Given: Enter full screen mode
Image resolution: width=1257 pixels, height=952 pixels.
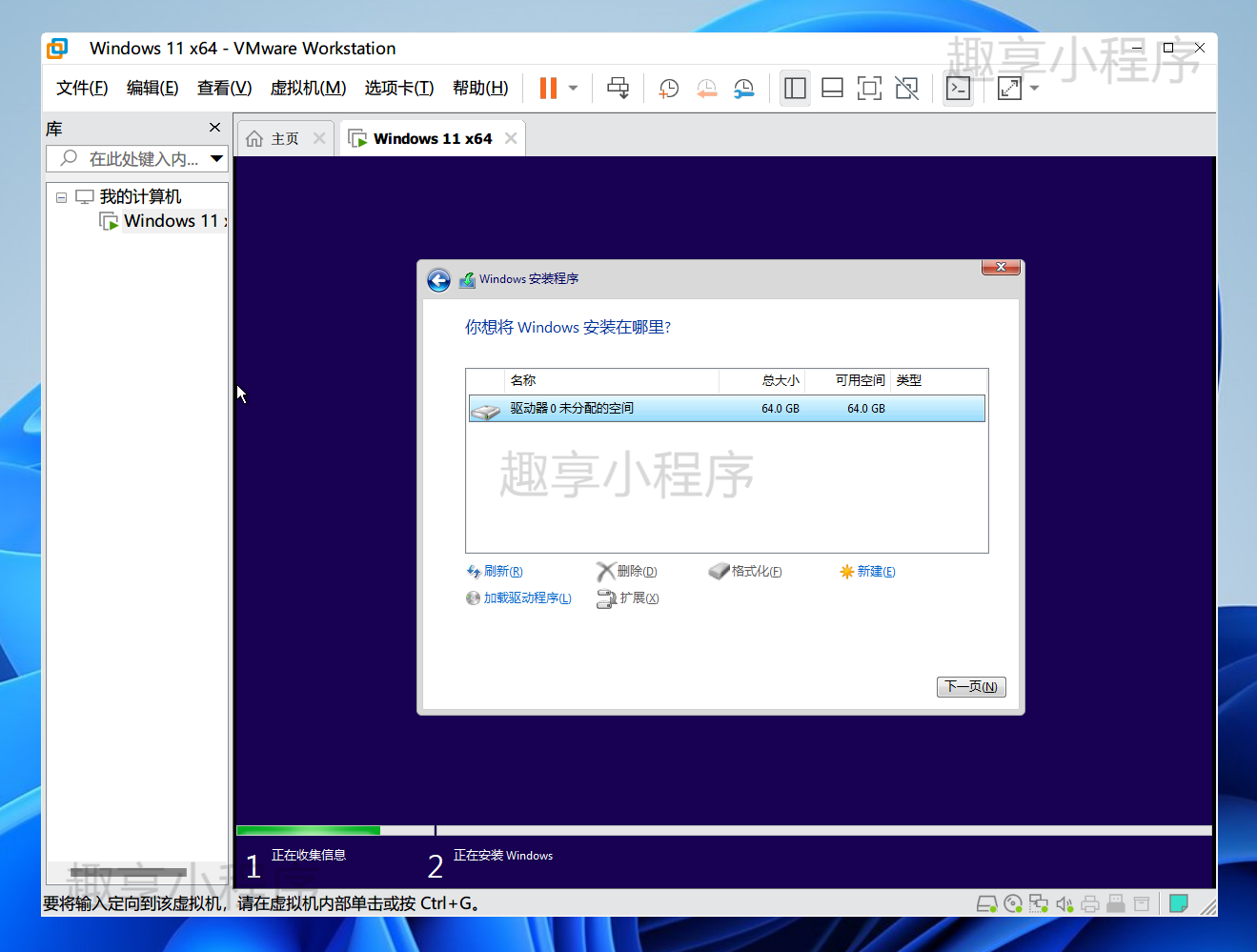Looking at the screenshot, I should coord(869,89).
